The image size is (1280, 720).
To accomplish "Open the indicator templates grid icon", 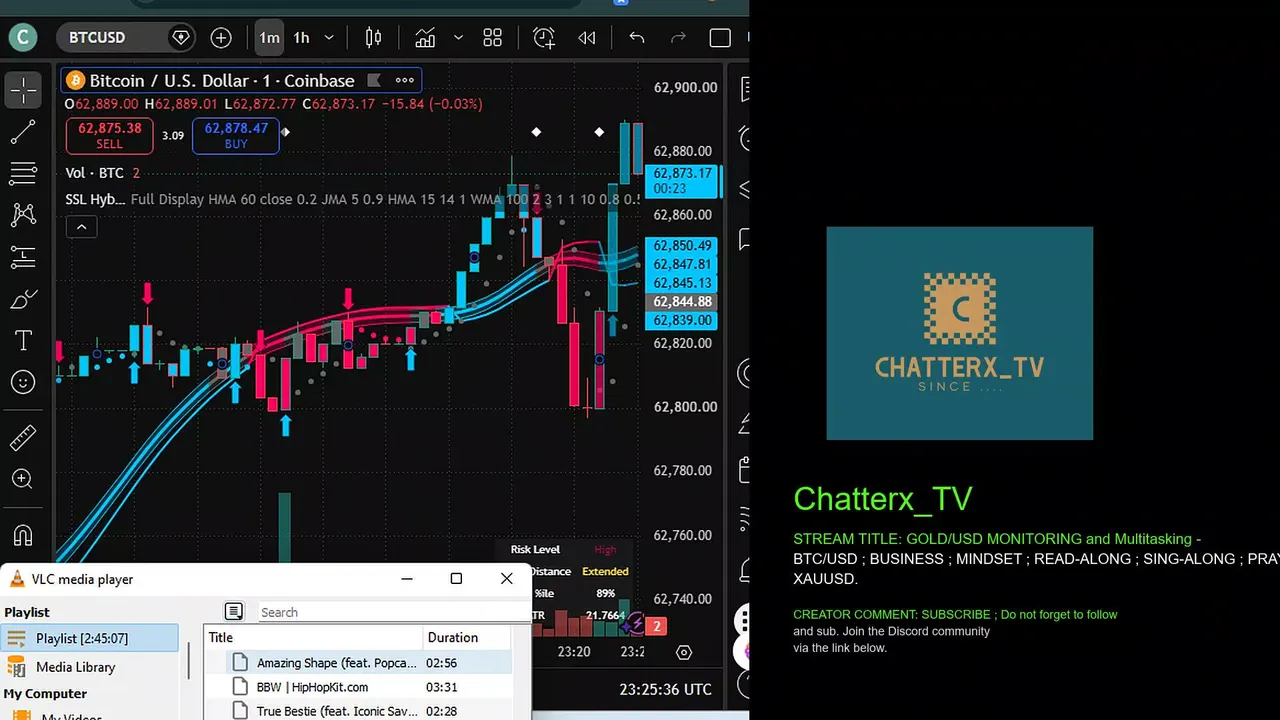I will (492, 38).
